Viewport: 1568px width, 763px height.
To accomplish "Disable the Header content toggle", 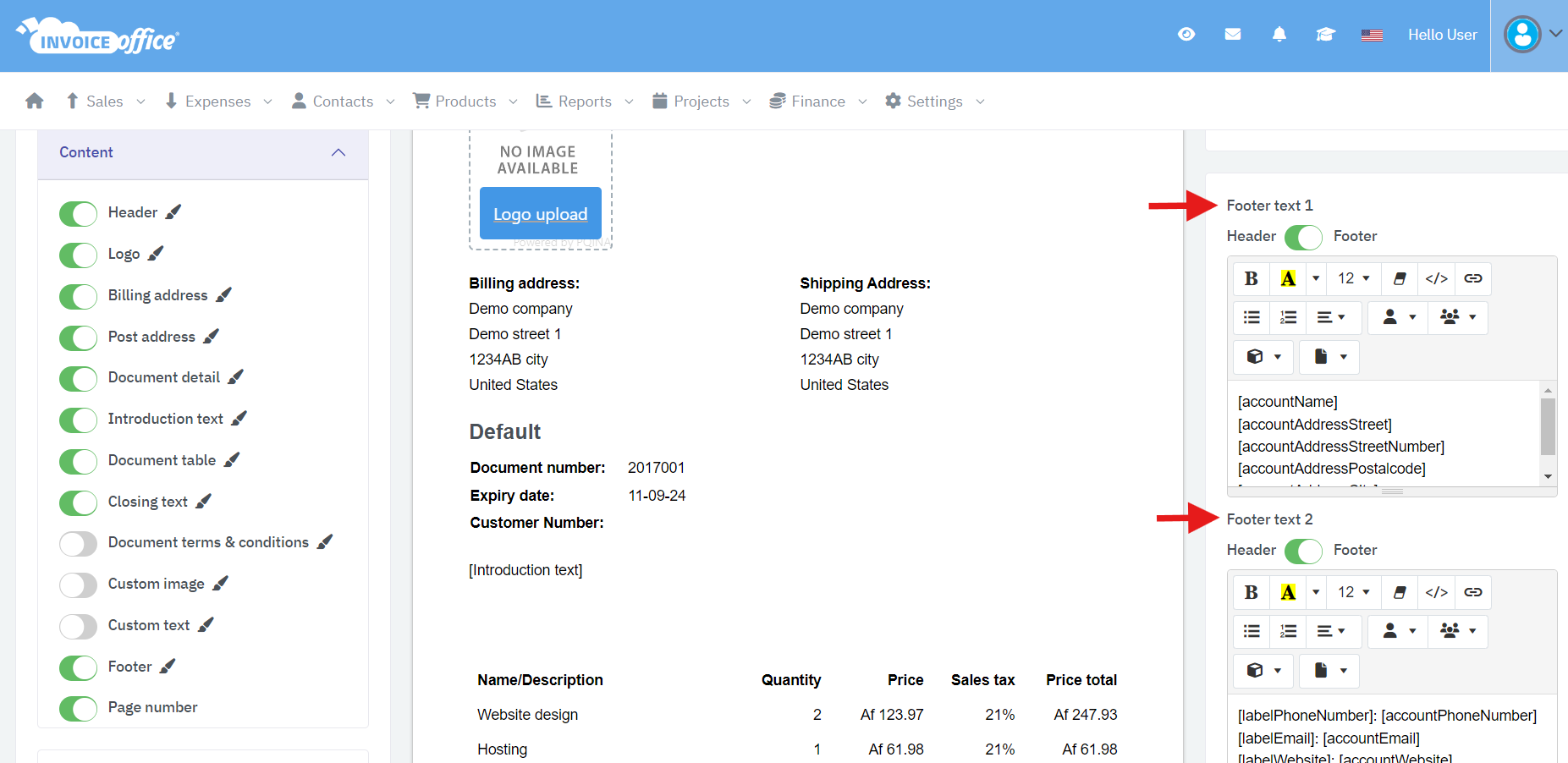I will click(x=78, y=213).
